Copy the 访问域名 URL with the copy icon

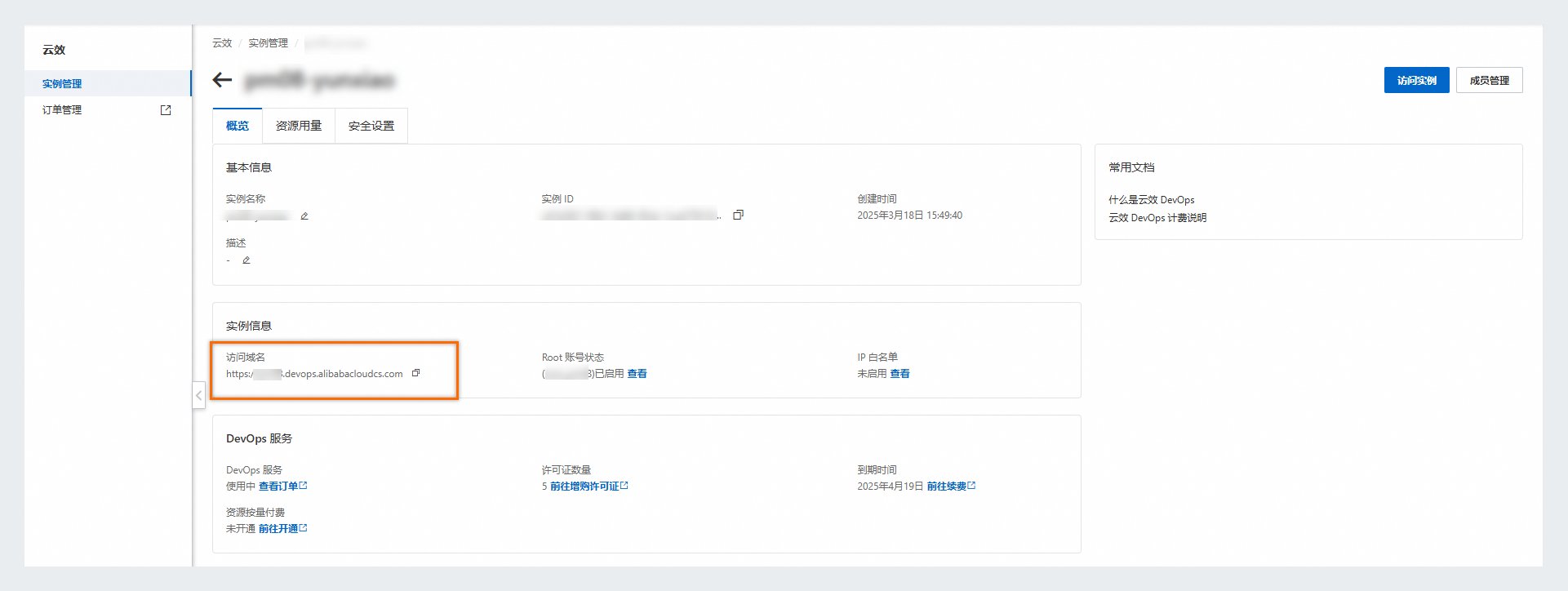[415, 373]
